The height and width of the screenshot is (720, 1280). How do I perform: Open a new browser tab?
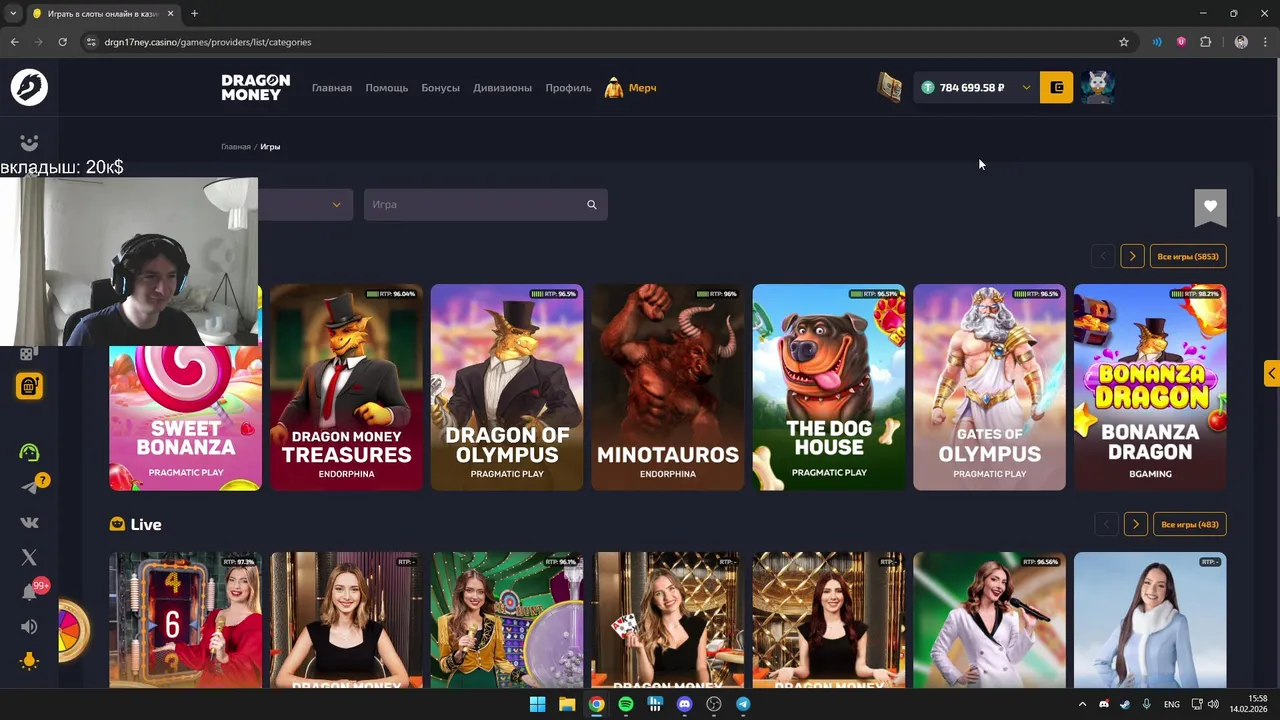[194, 14]
